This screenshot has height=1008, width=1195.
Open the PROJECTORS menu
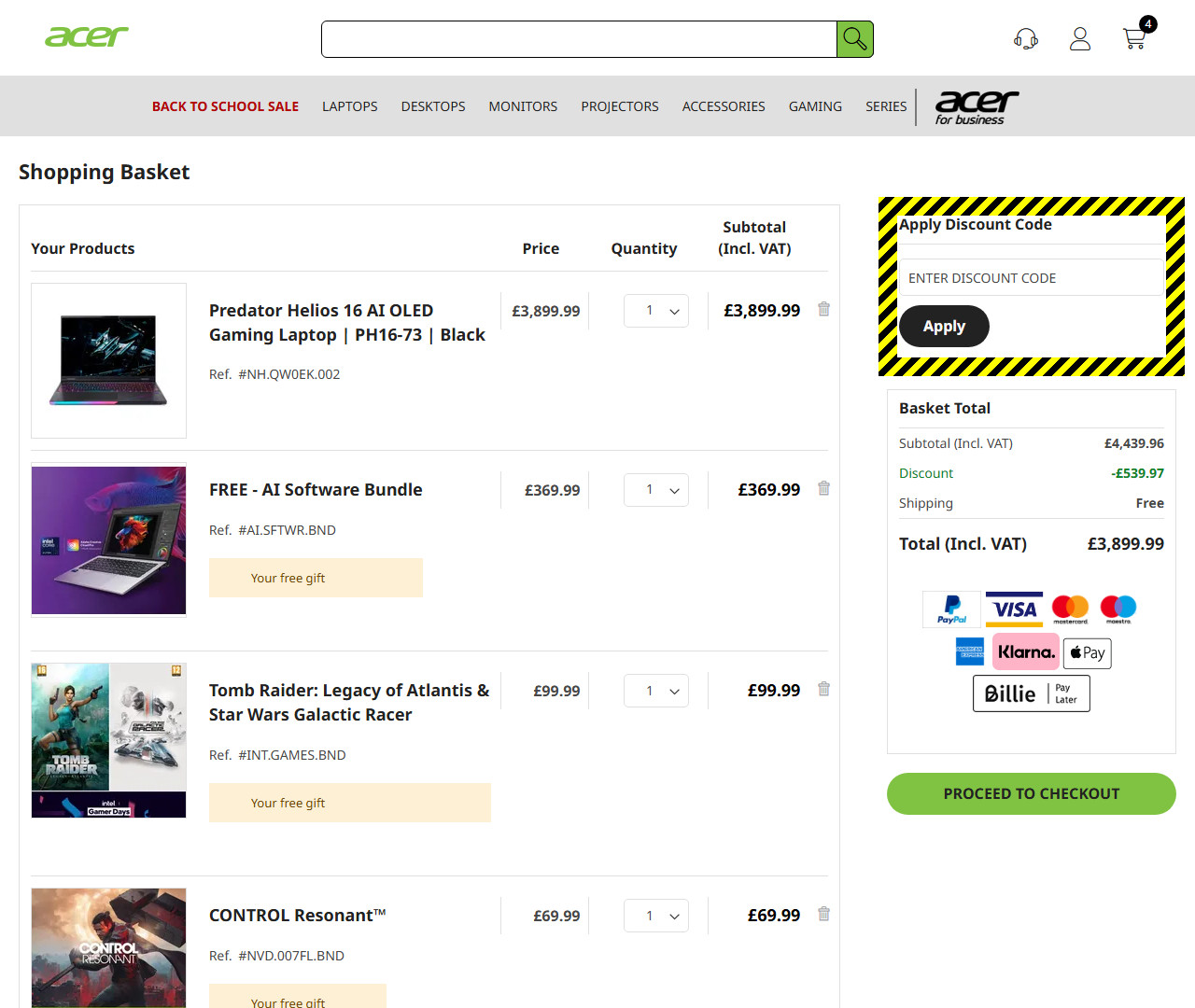click(x=620, y=106)
